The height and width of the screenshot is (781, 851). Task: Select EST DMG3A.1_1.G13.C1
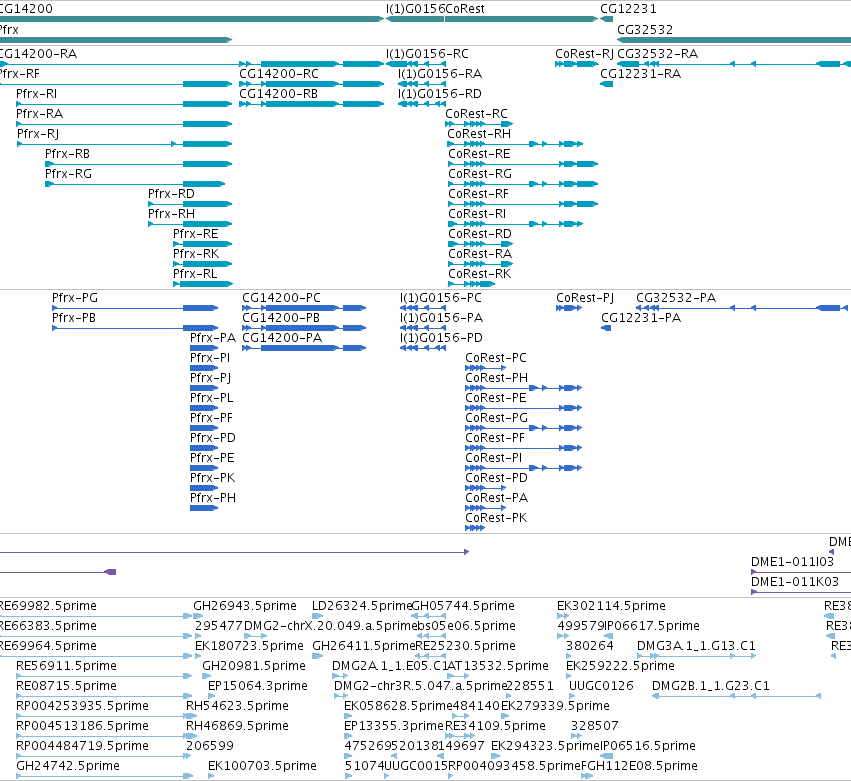pyautogui.click(x=696, y=656)
